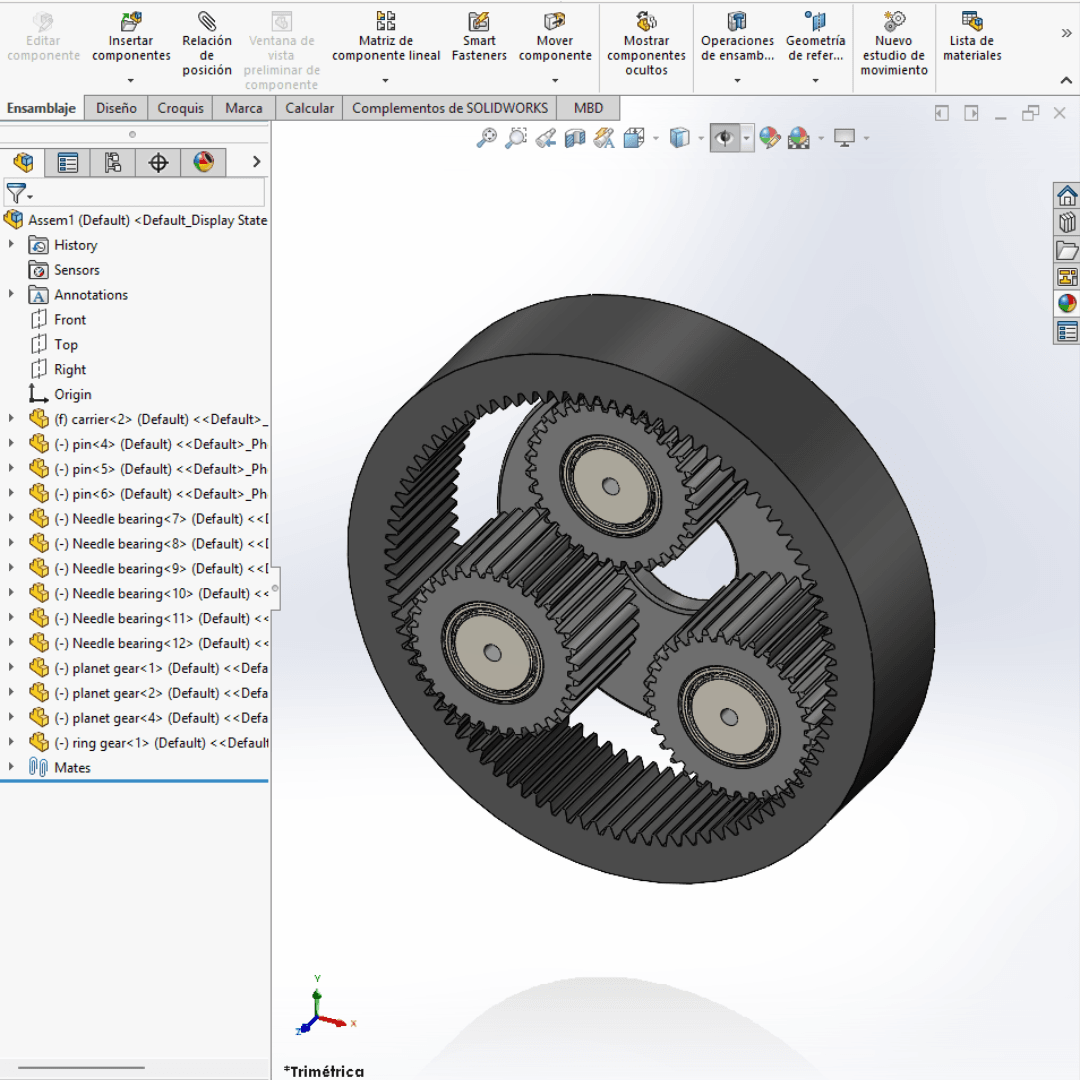Click the Edit Appearance color ball icon

pos(769,138)
